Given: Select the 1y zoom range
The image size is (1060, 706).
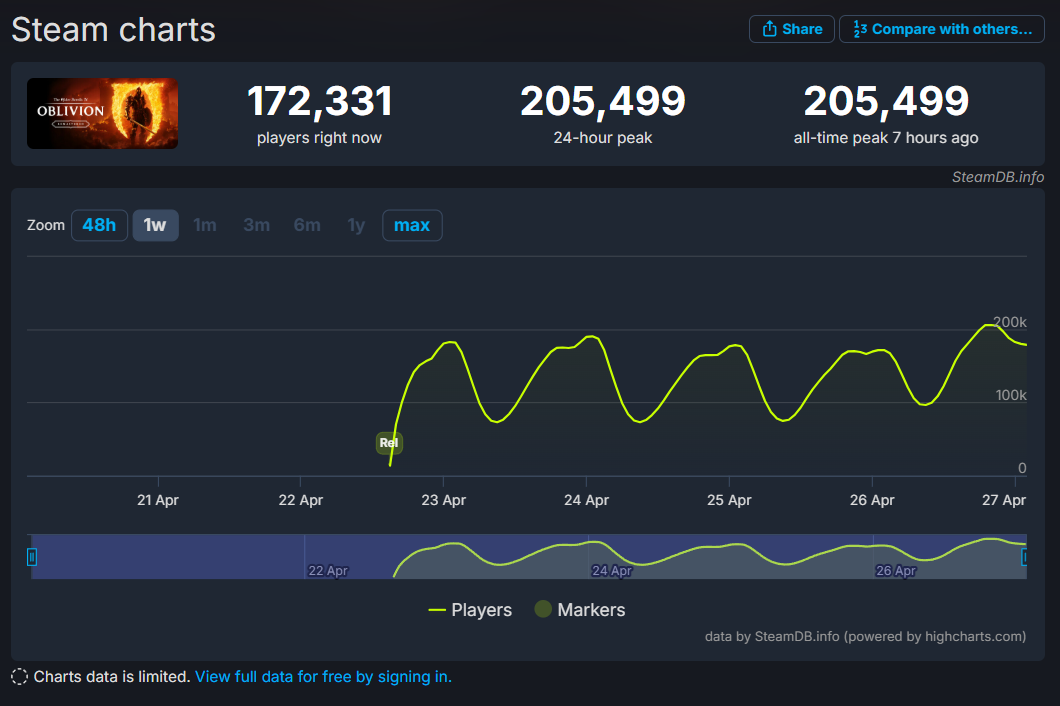Looking at the screenshot, I should (356, 225).
